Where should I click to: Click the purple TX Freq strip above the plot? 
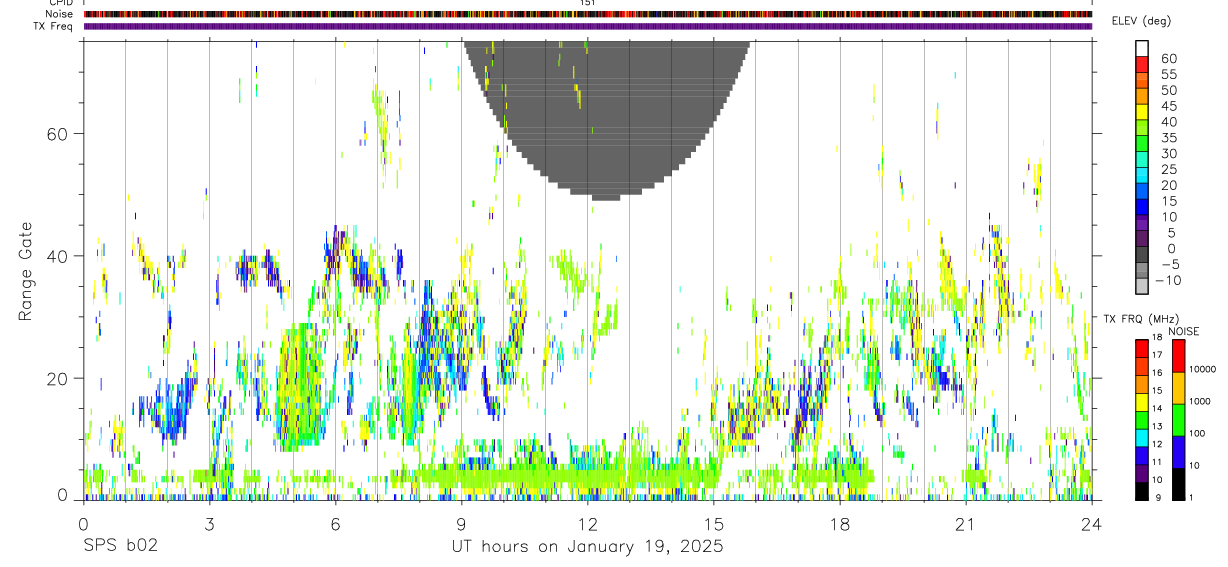point(587,26)
